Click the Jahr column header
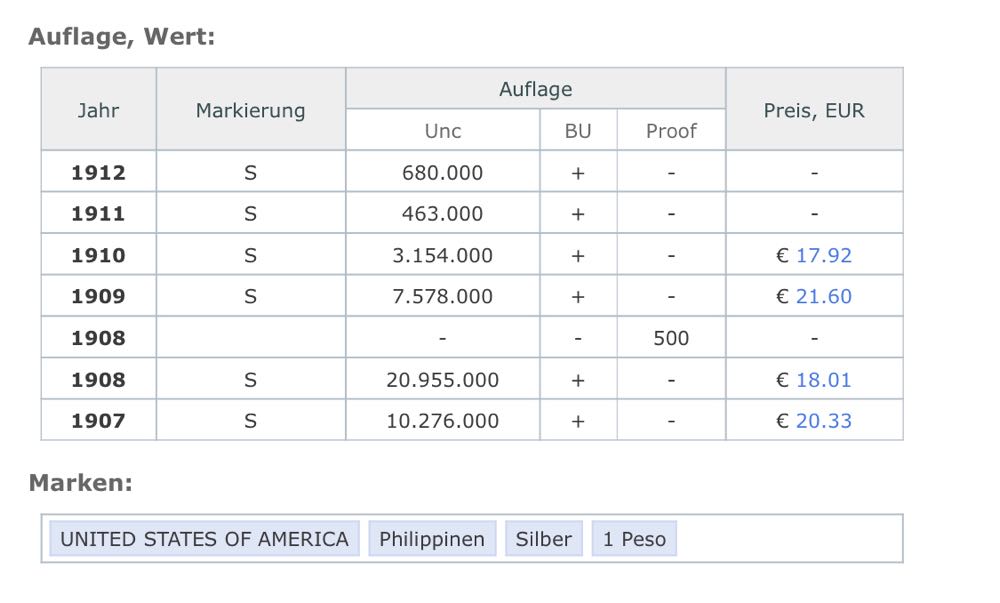1000x603 pixels. point(98,110)
